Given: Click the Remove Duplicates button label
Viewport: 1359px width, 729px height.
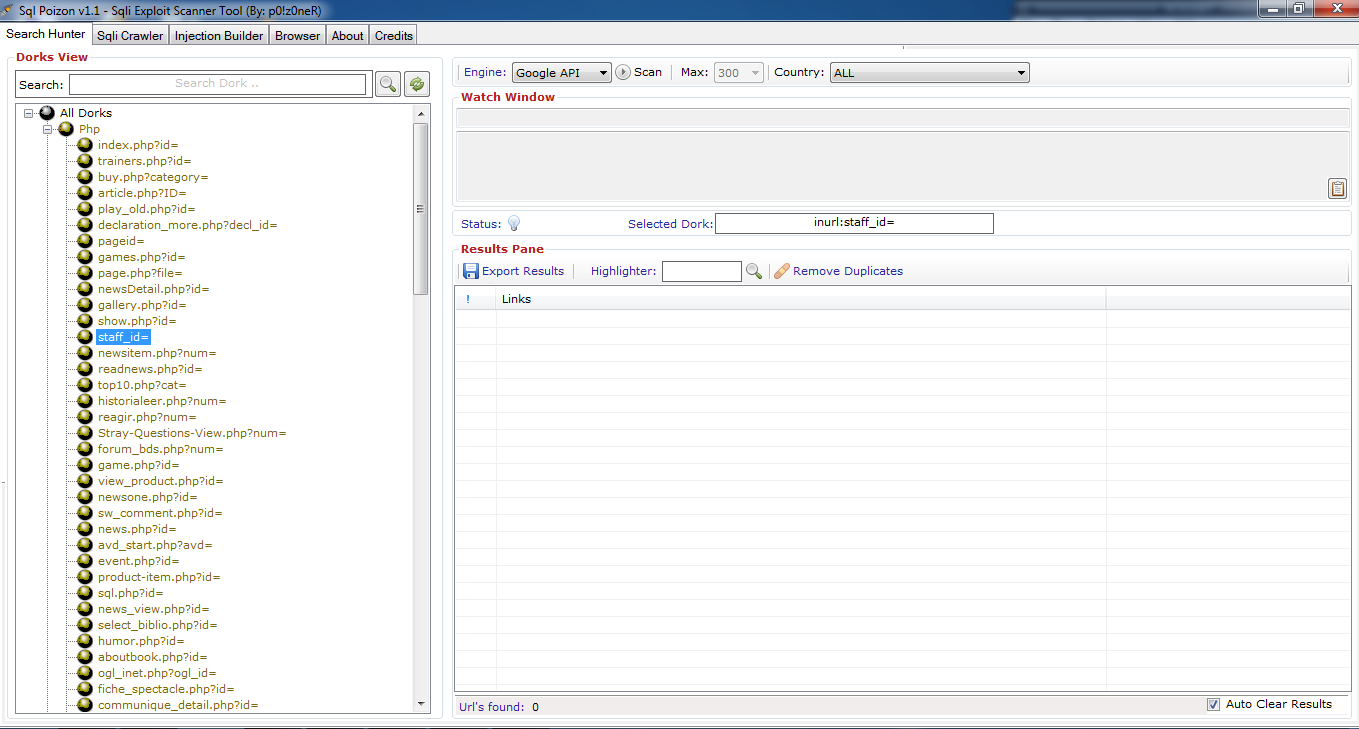Looking at the screenshot, I should point(848,271).
